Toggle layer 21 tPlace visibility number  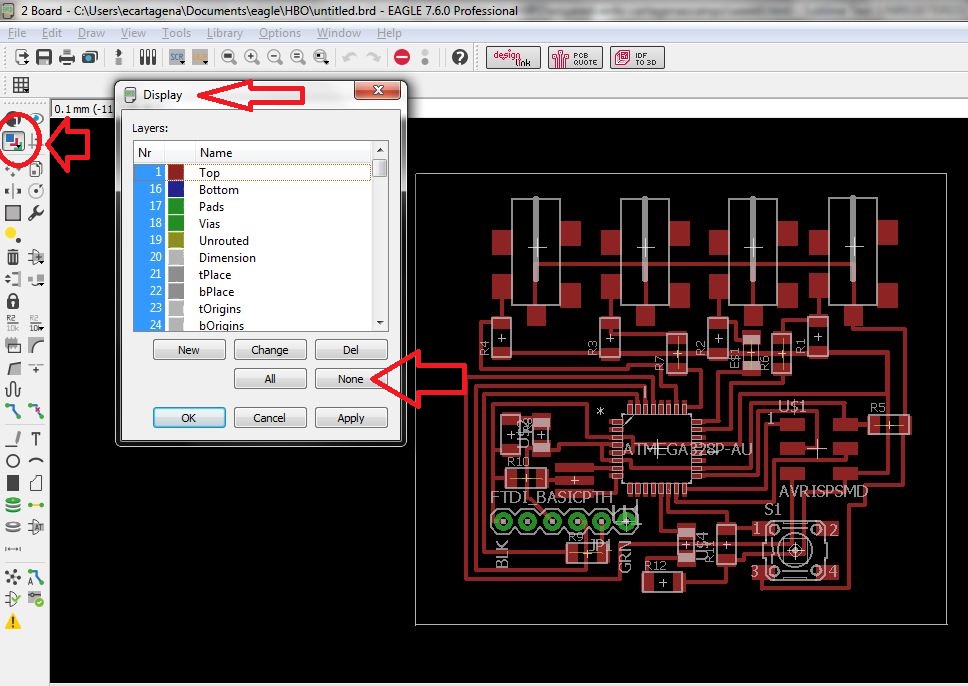149,274
